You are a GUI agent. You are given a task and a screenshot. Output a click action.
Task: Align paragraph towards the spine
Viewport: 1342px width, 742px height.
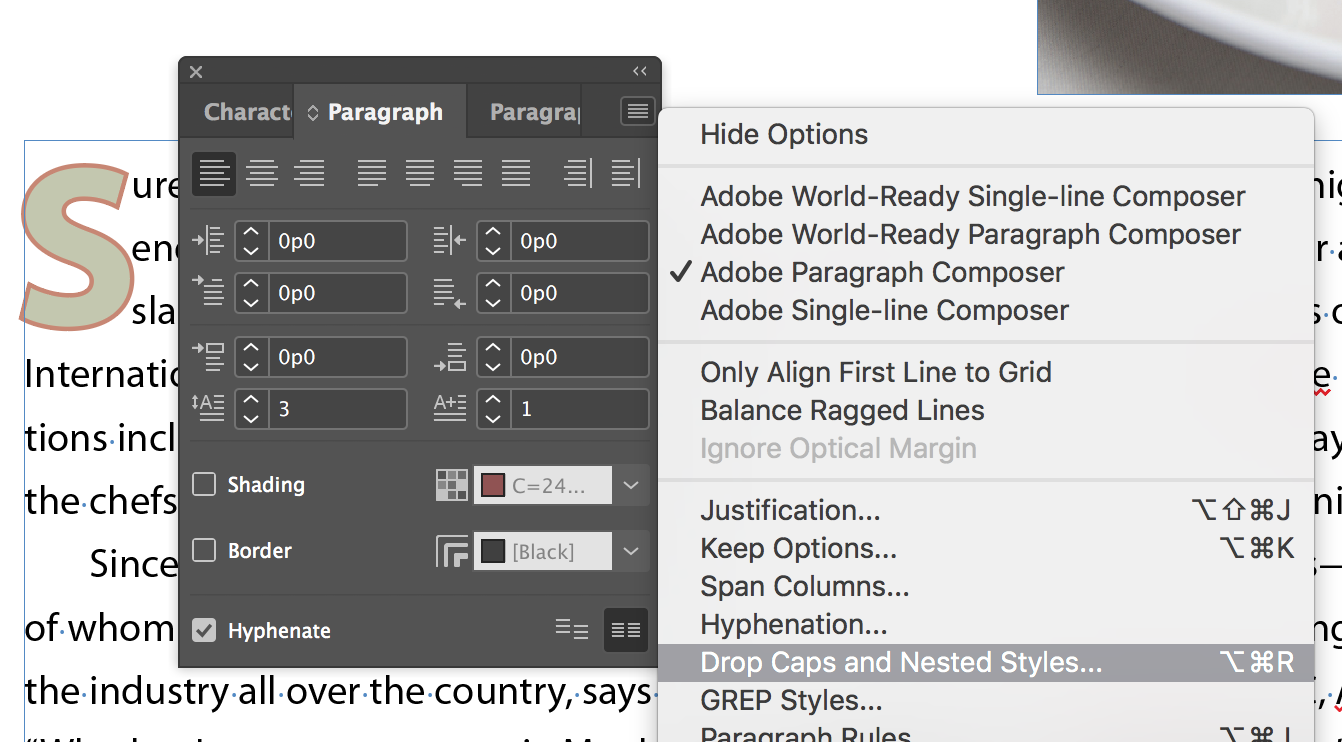click(578, 173)
